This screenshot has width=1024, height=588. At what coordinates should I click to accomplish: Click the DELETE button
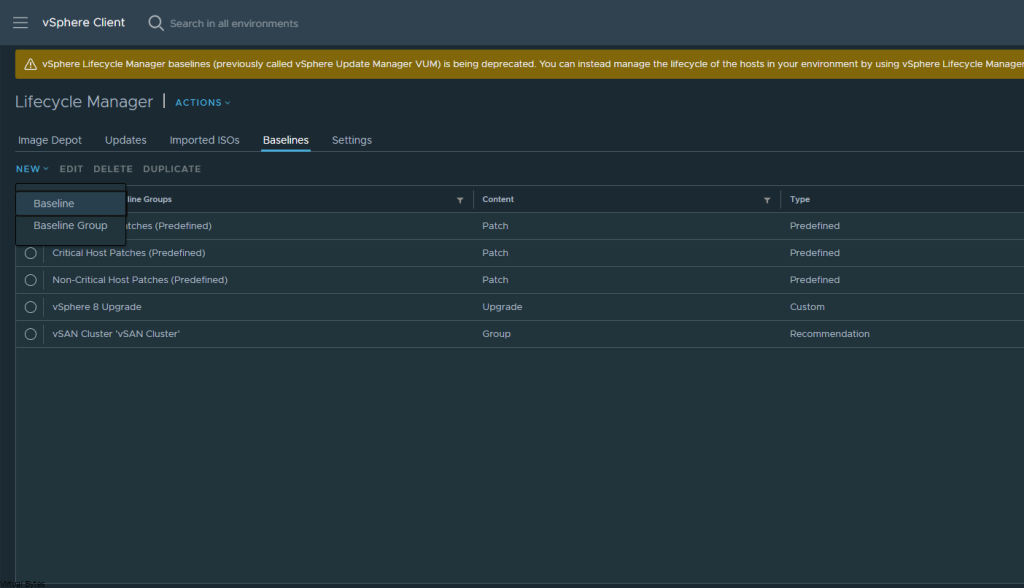(x=113, y=169)
